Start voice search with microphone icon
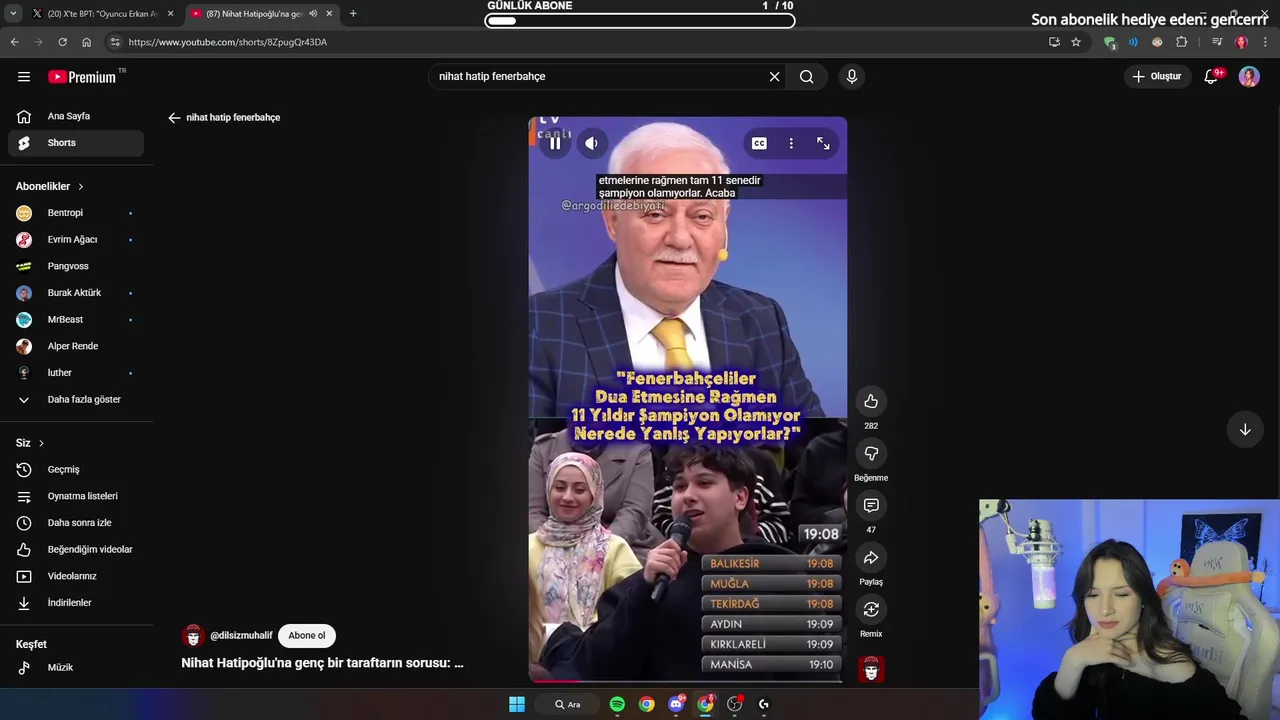The height and width of the screenshot is (720, 1280). tap(851, 76)
